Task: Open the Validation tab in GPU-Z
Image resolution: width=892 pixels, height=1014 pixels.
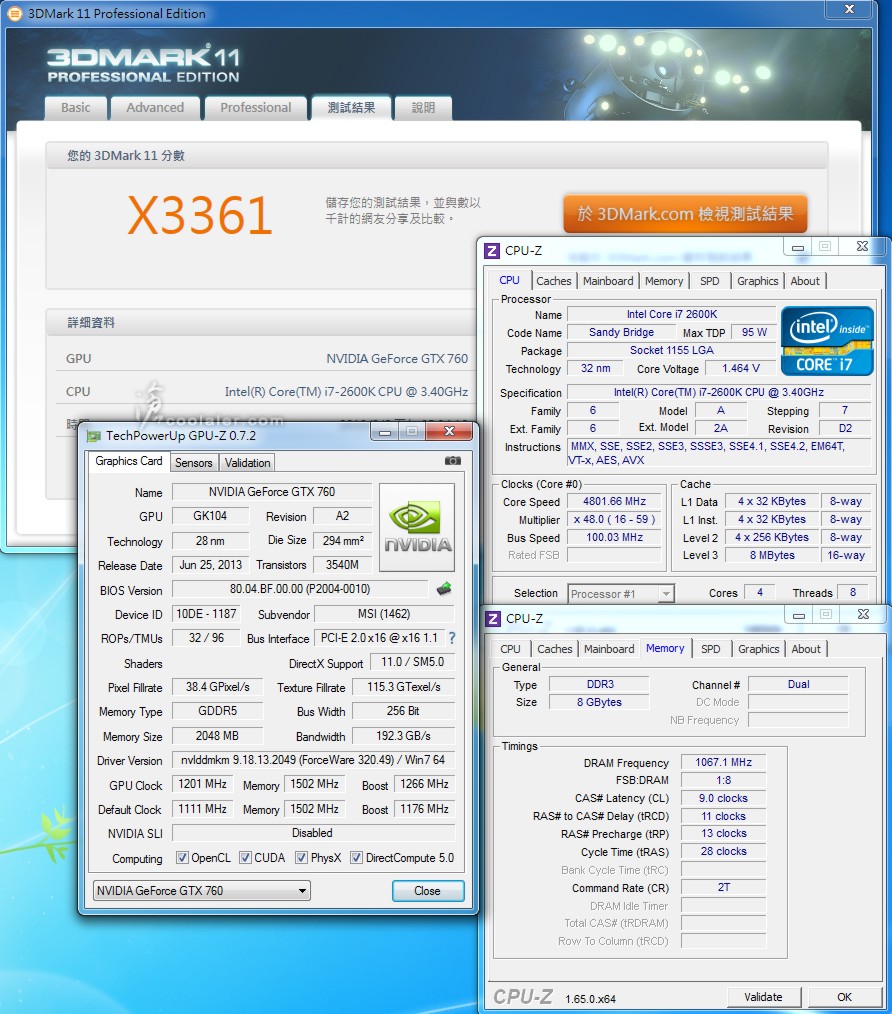Action: (x=248, y=462)
